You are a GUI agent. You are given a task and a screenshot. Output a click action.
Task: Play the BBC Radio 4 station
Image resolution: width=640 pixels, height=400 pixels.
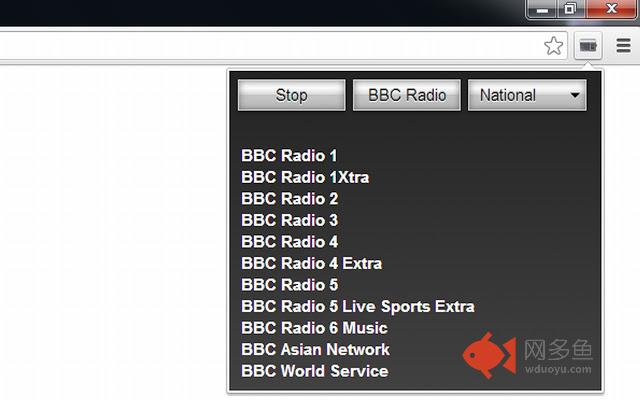tap(289, 242)
